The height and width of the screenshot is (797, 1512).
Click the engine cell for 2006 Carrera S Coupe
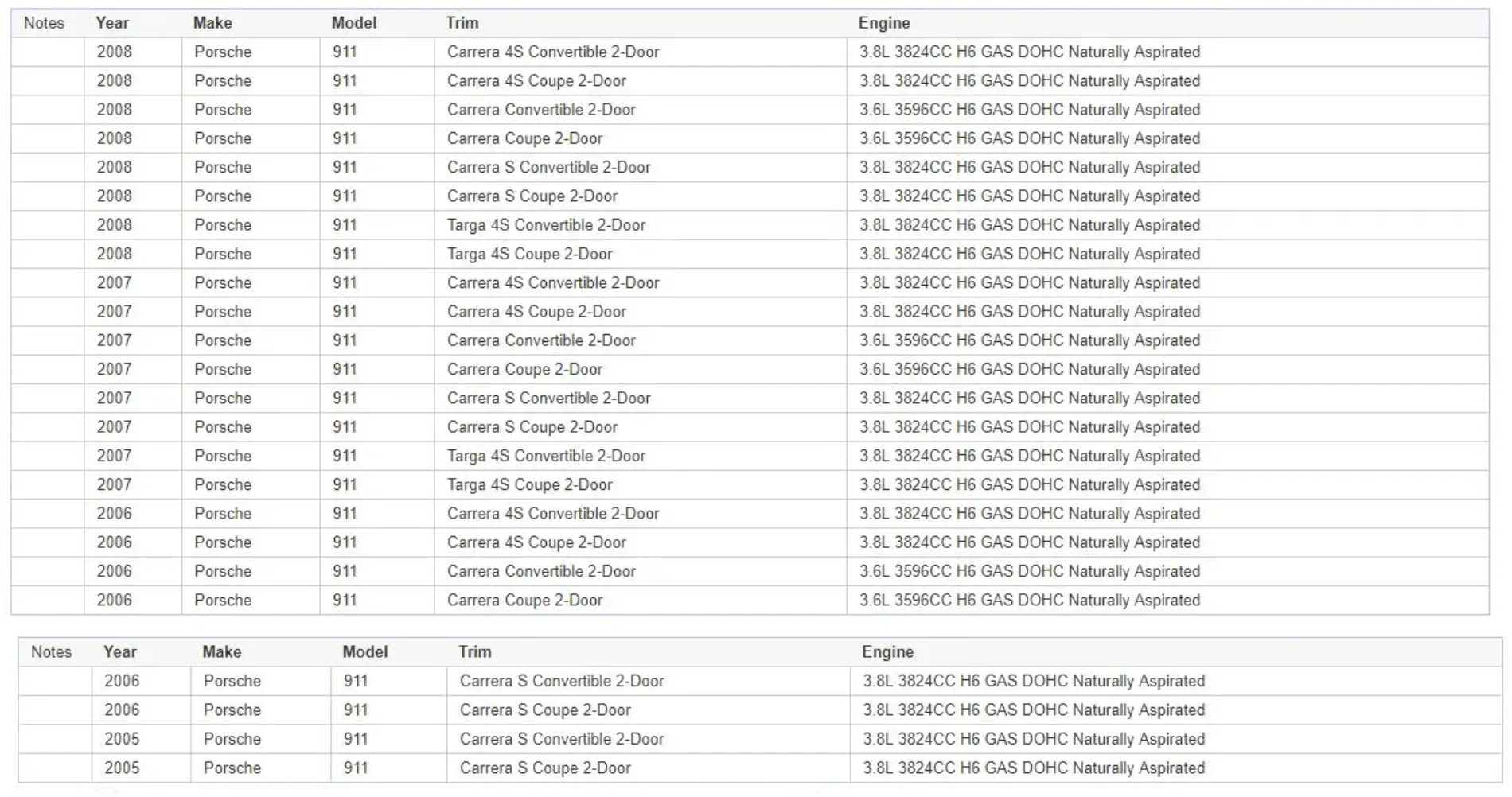(1034, 710)
